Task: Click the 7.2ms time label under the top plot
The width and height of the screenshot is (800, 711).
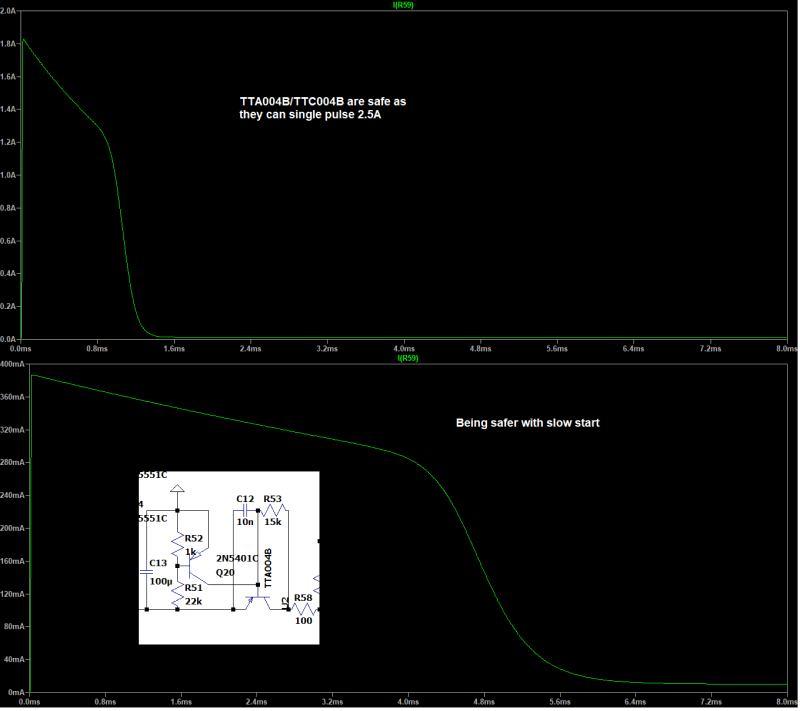Action: [711, 349]
